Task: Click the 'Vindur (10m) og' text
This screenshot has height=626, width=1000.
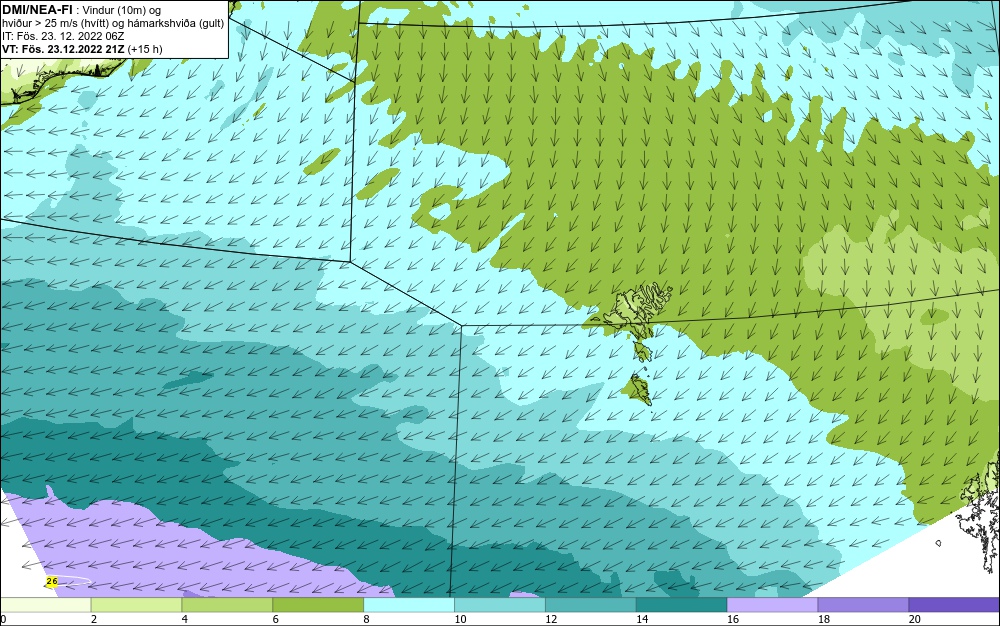Action: pos(122,10)
